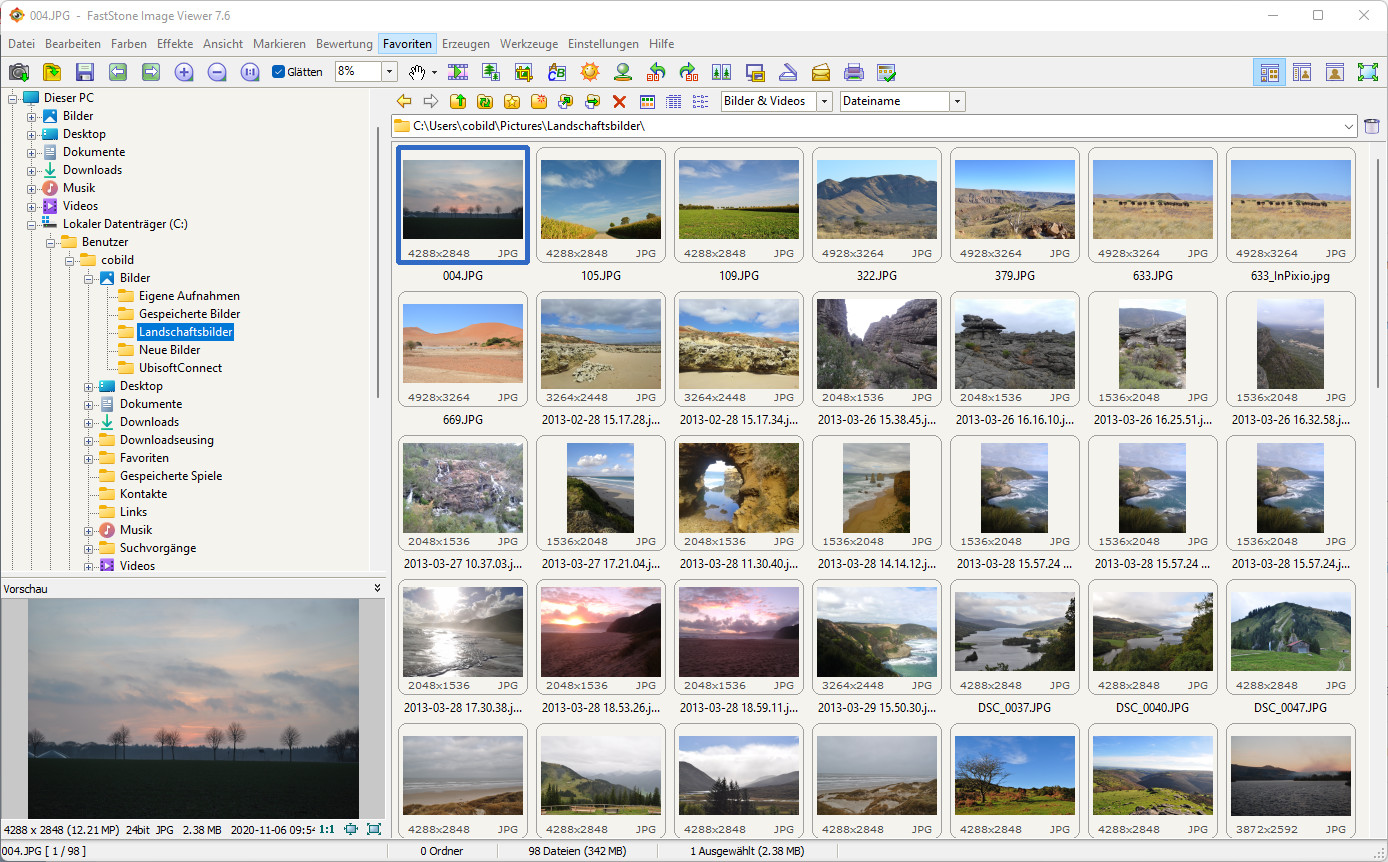Screen dimensions: 1388x862
Task: Open the Werkzeuge menu
Action: [x=528, y=44]
